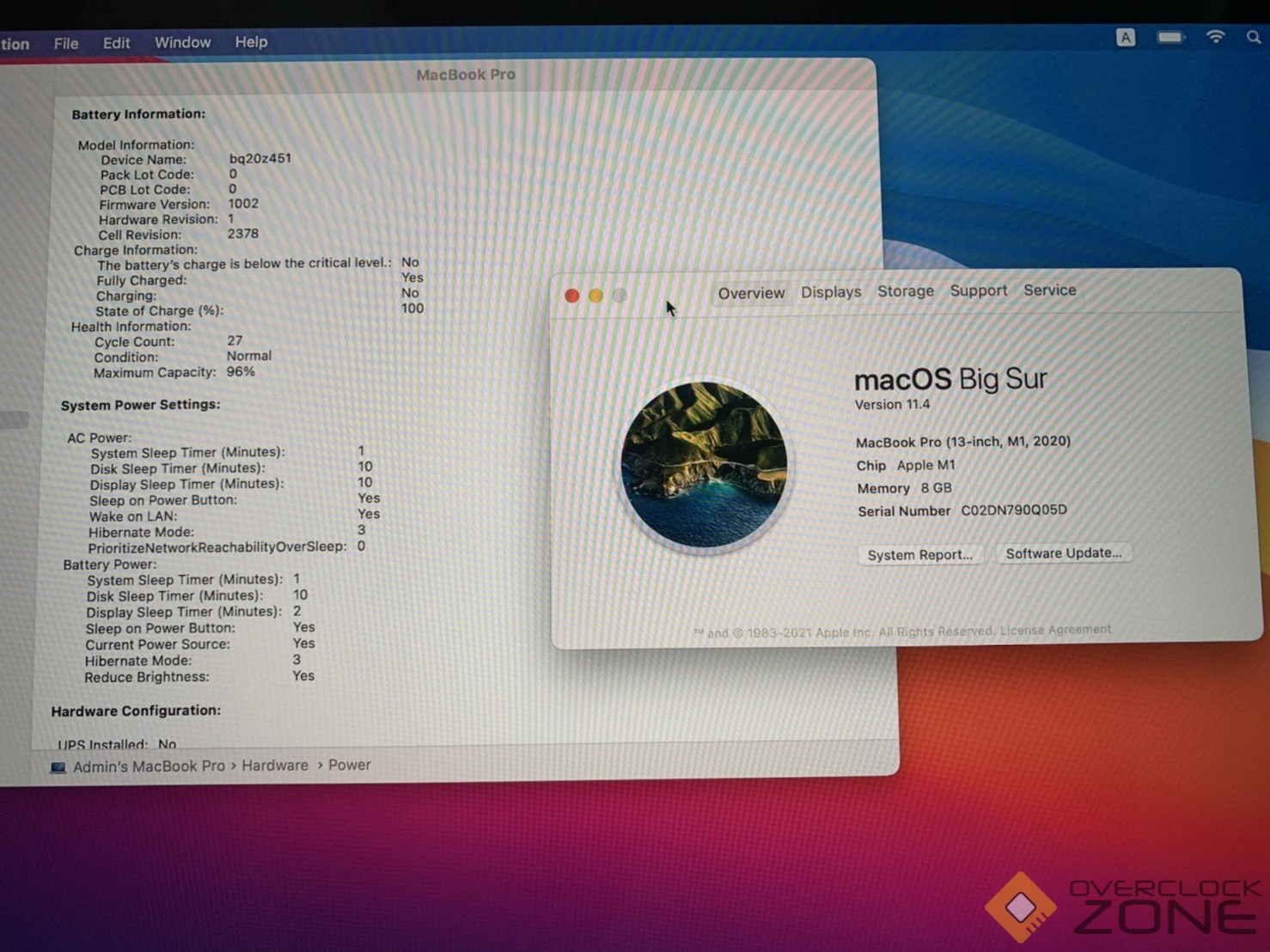Open the Edit menu
This screenshot has width=1270, height=952.
[x=116, y=43]
